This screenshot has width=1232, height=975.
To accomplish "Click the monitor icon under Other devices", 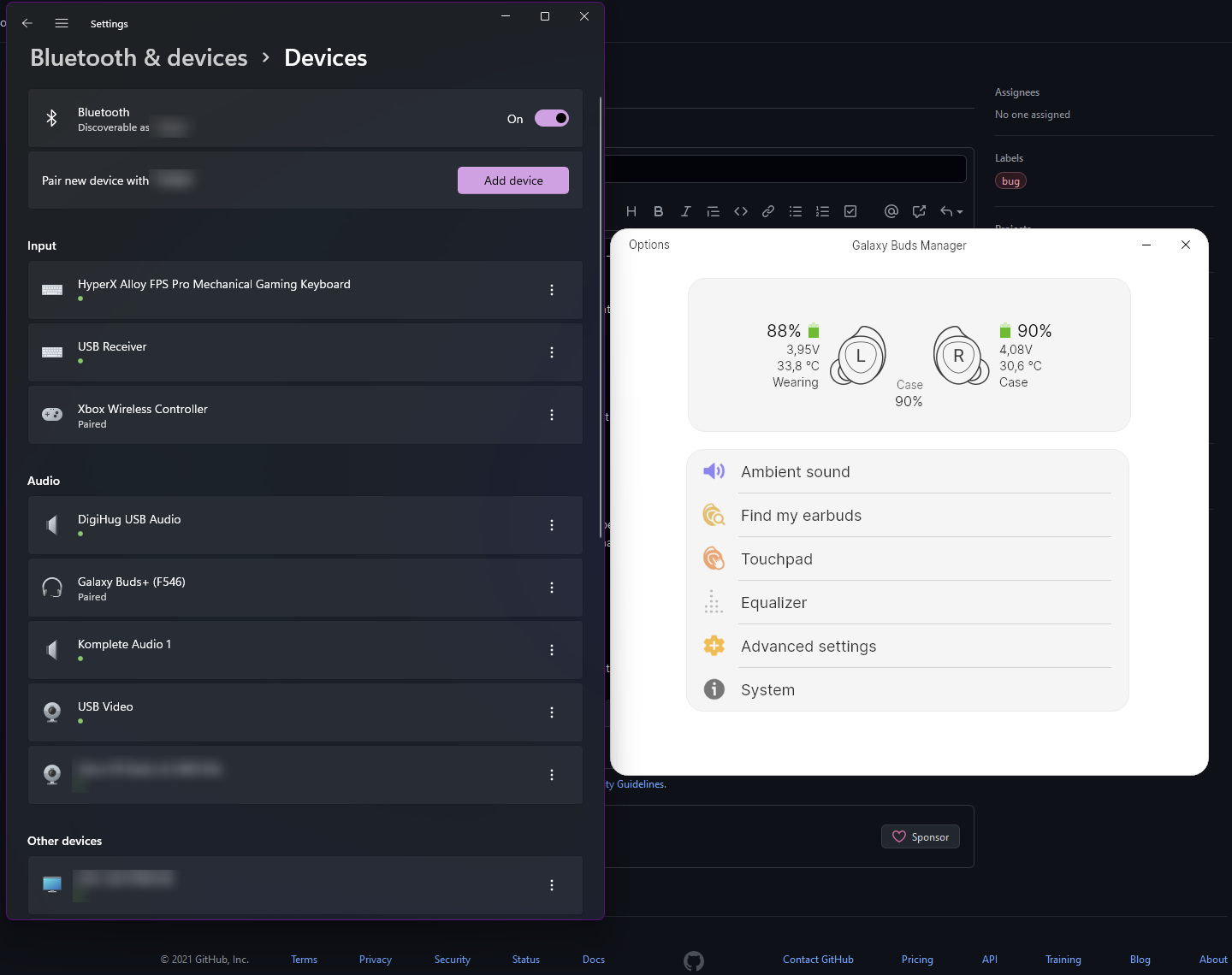I will tap(52, 884).
